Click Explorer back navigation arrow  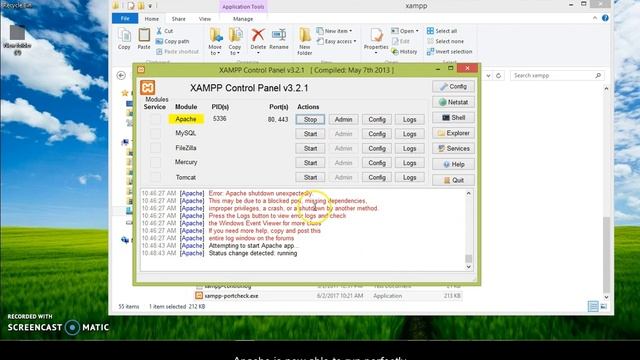[x=121, y=76]
